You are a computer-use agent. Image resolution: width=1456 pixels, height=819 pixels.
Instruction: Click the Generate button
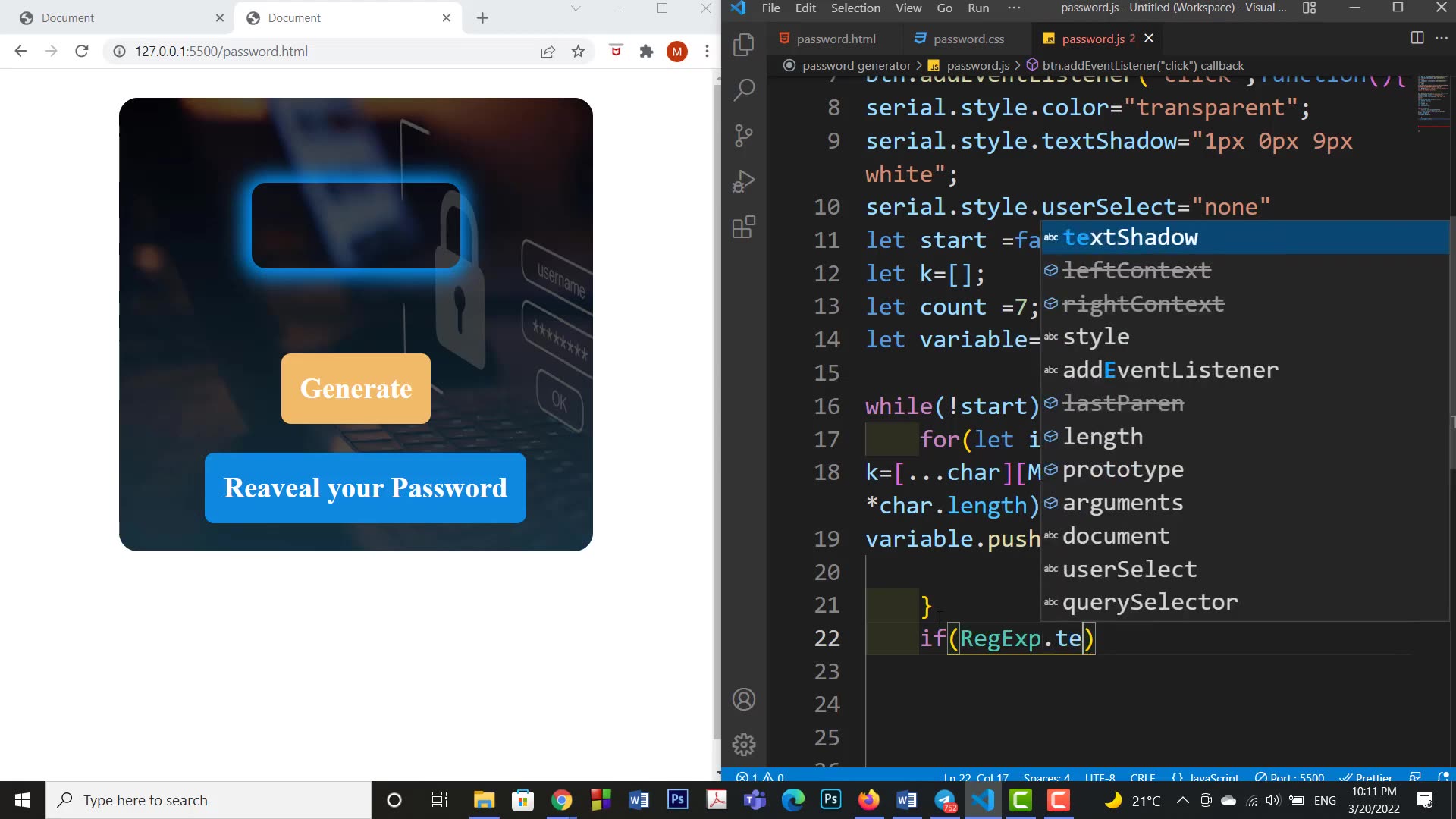point(356,388)
